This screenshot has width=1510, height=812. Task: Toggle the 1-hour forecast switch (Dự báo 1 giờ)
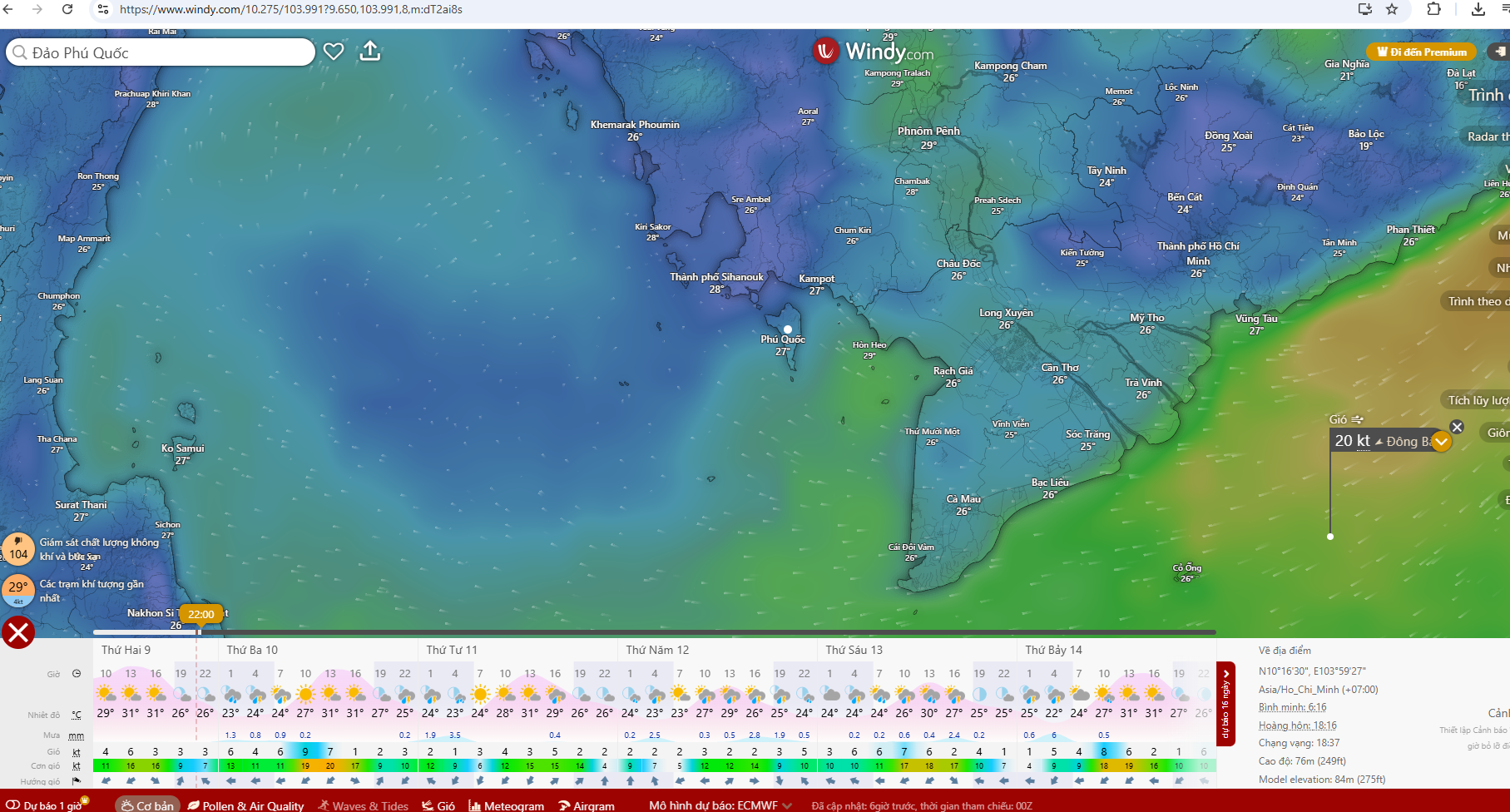point(13,805)
